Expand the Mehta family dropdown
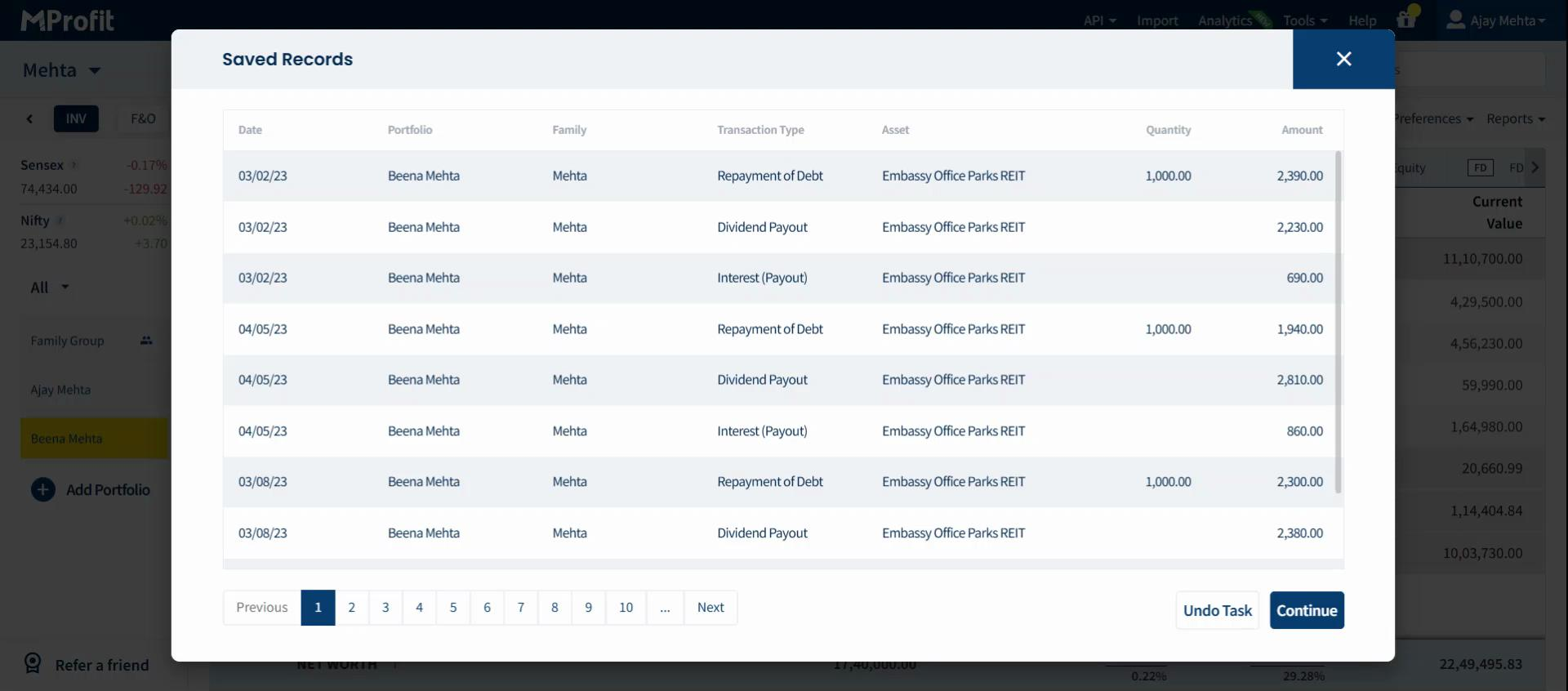The height and width of the screenshot is (691, 1568). pyautogui.click(x=62, y=70)
